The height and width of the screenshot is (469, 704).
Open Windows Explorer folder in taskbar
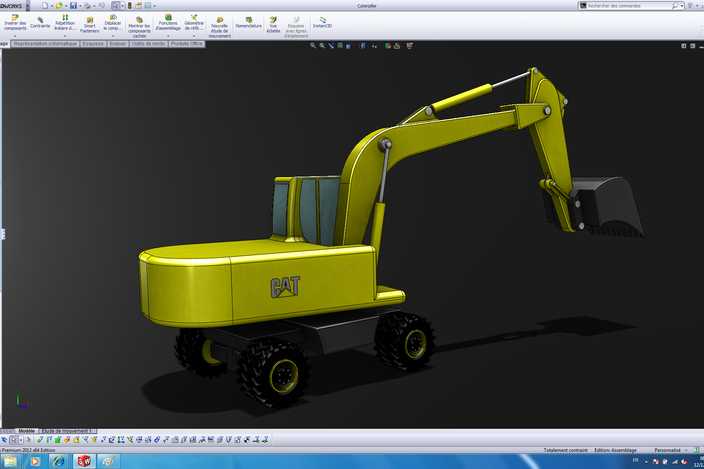(11, 461)
